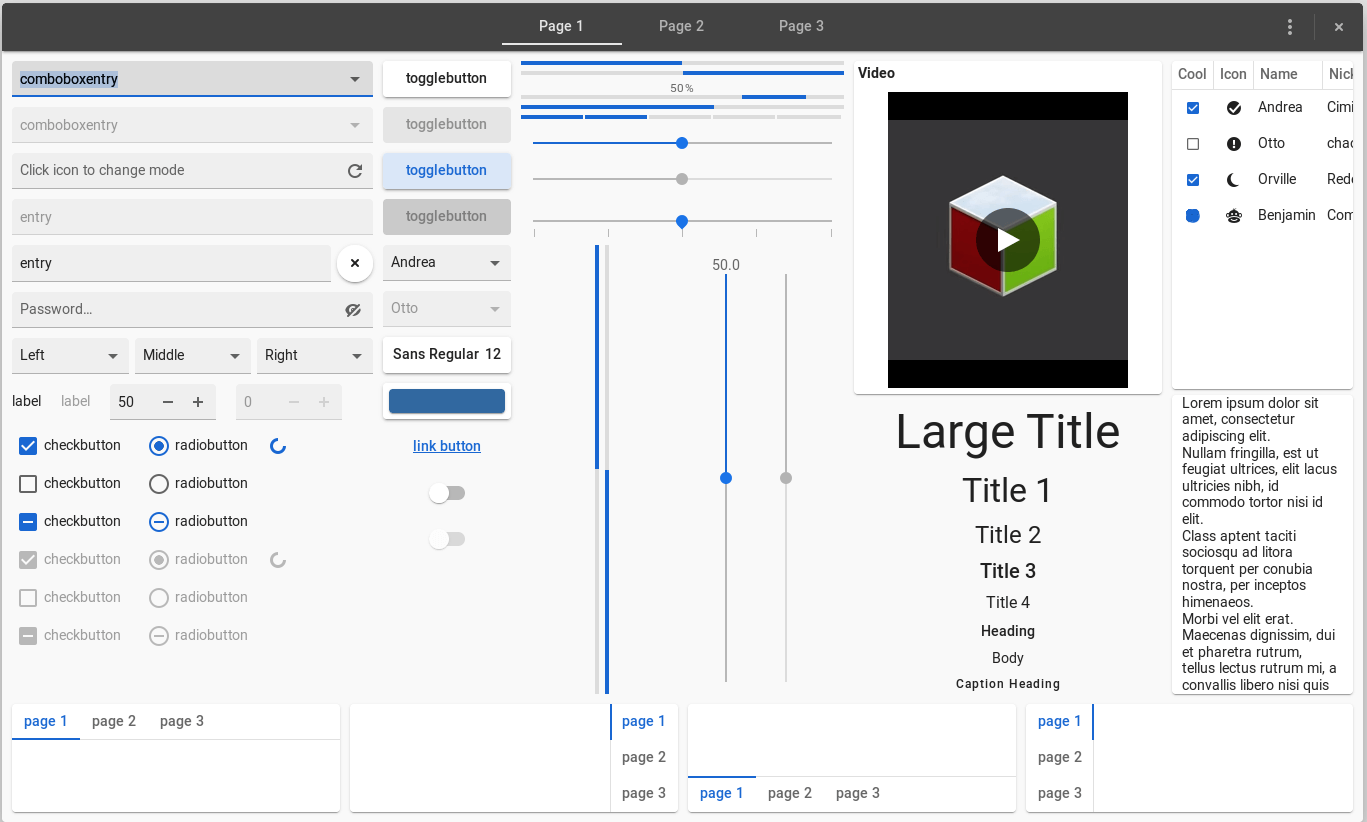Screen dimensions: 1367x822
Task: Open the three-dot menu in the header bar
Action: 1289,27
